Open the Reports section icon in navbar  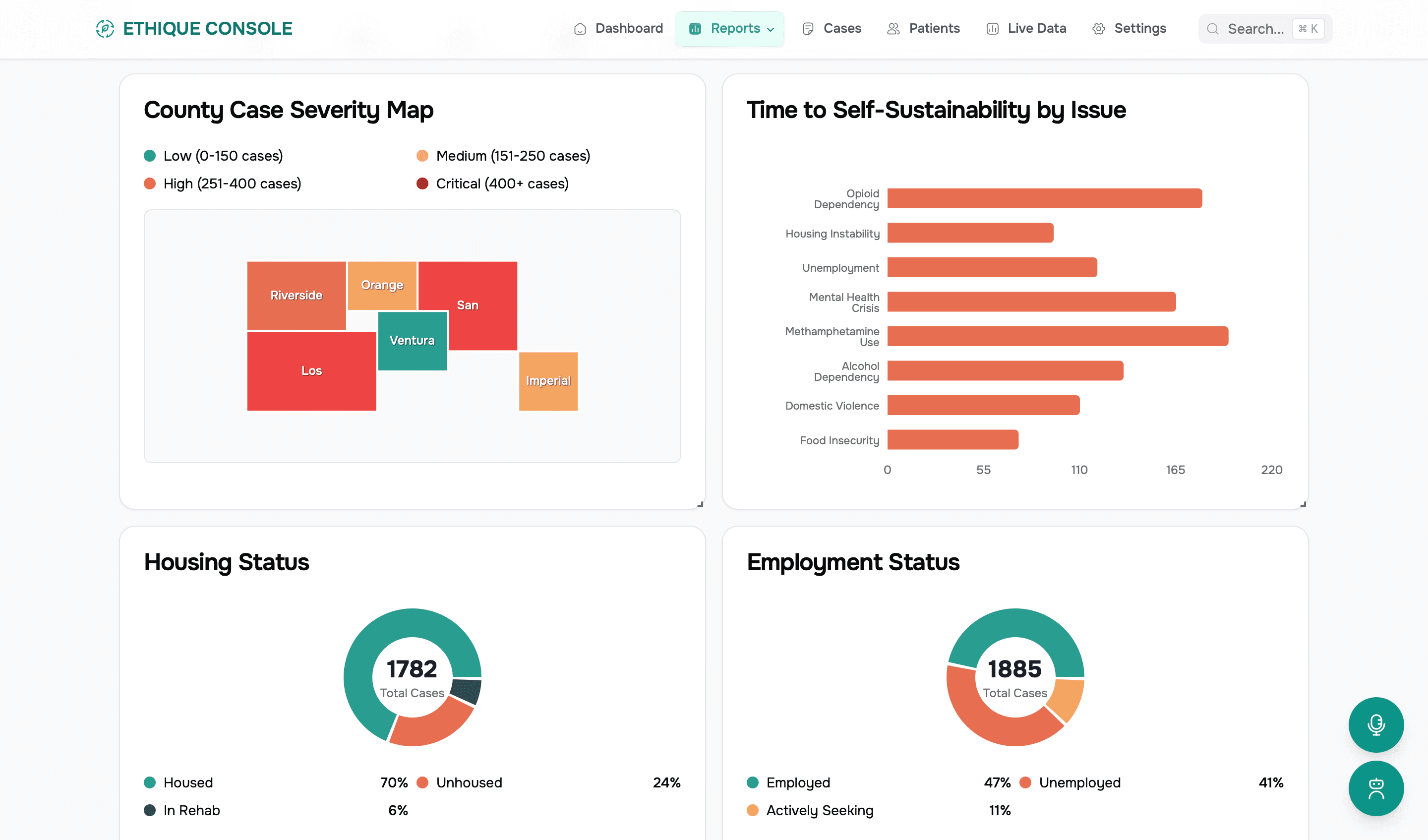(695, 28)
